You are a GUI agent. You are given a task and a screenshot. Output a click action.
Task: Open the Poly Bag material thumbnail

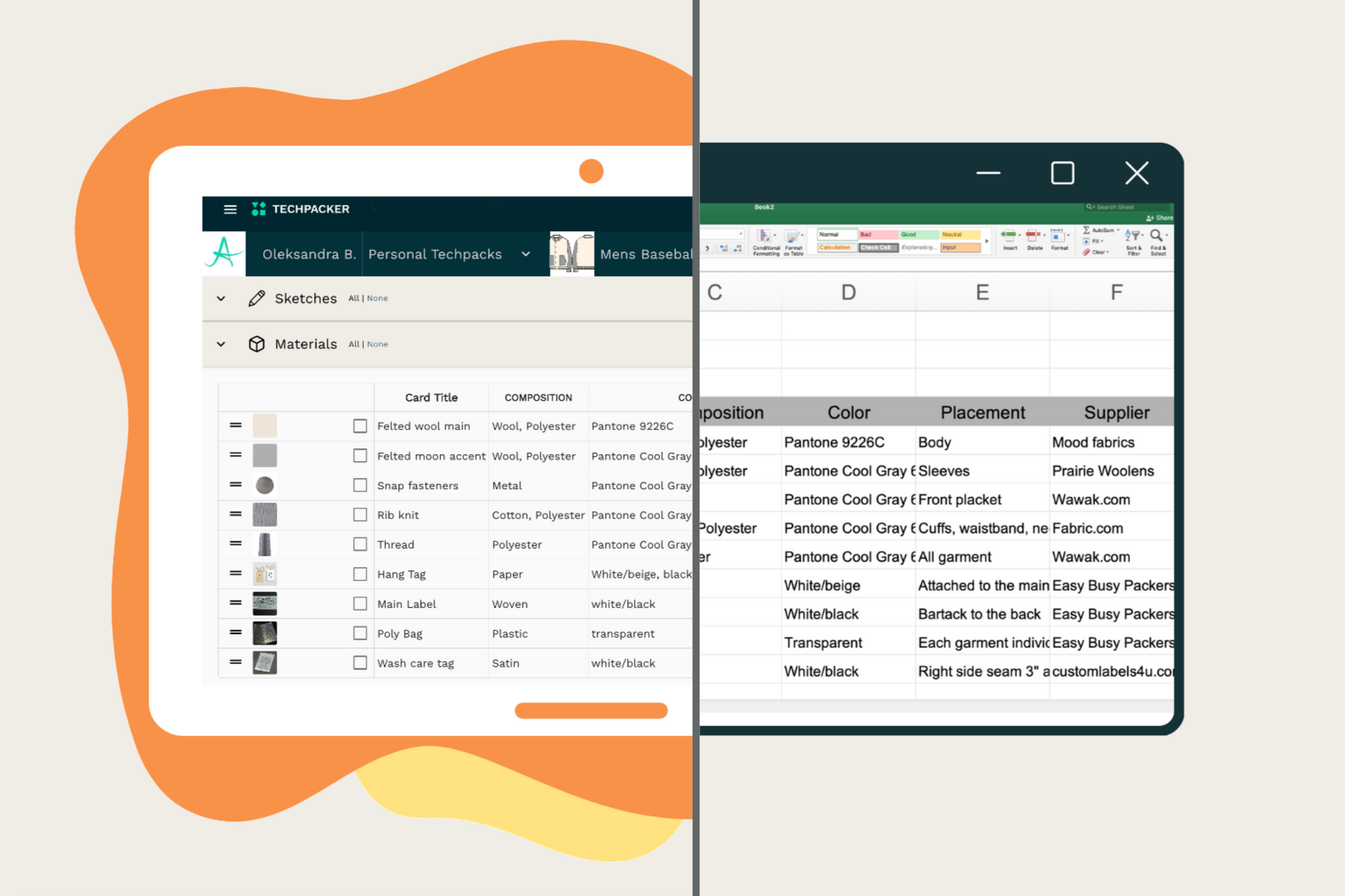tap(264, 633)
